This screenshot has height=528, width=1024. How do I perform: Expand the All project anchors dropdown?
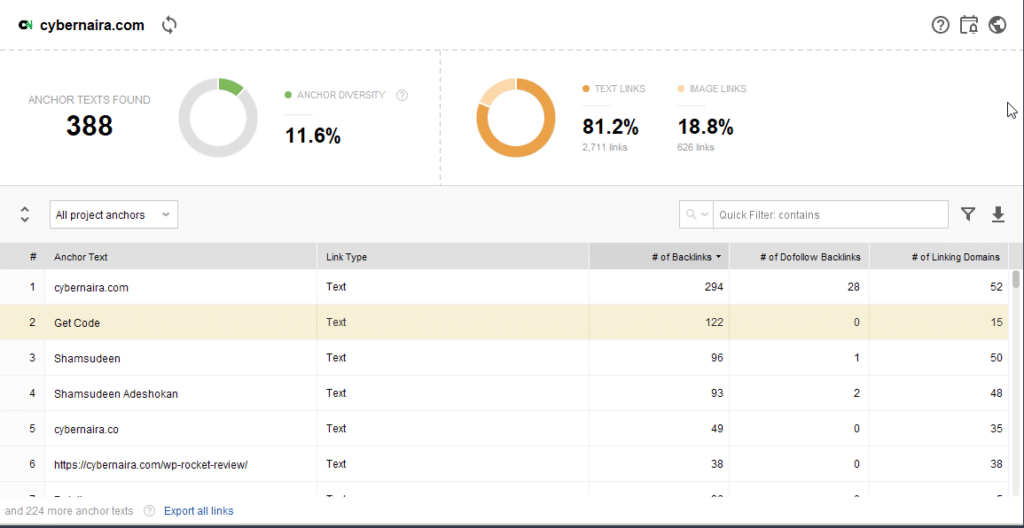114,215
